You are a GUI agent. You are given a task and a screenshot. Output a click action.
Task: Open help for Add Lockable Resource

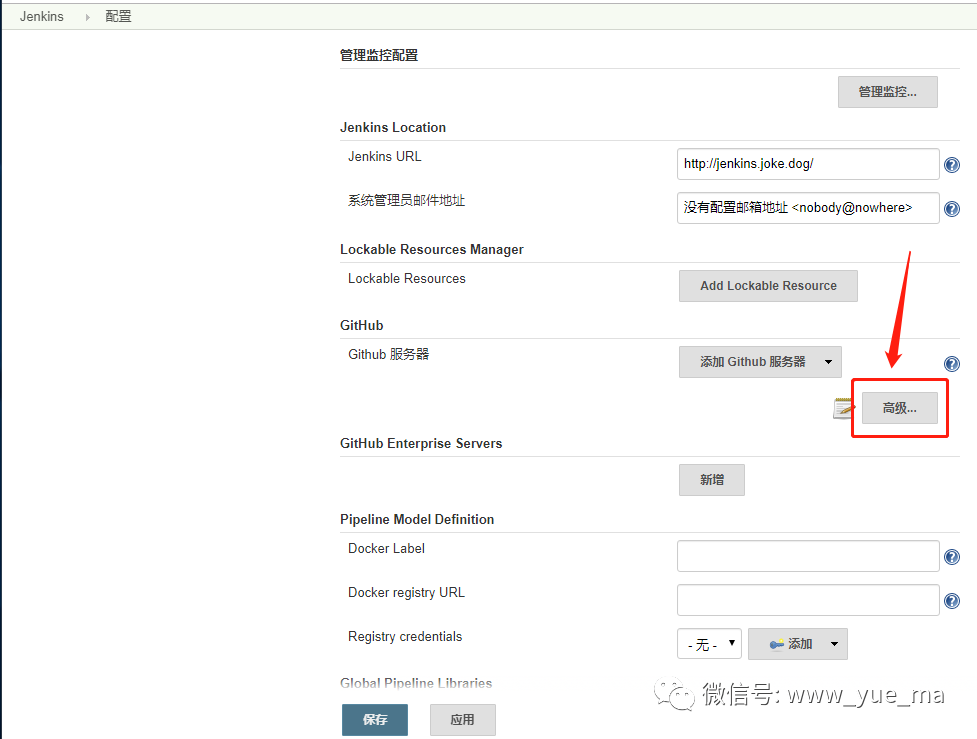point(951,286)
